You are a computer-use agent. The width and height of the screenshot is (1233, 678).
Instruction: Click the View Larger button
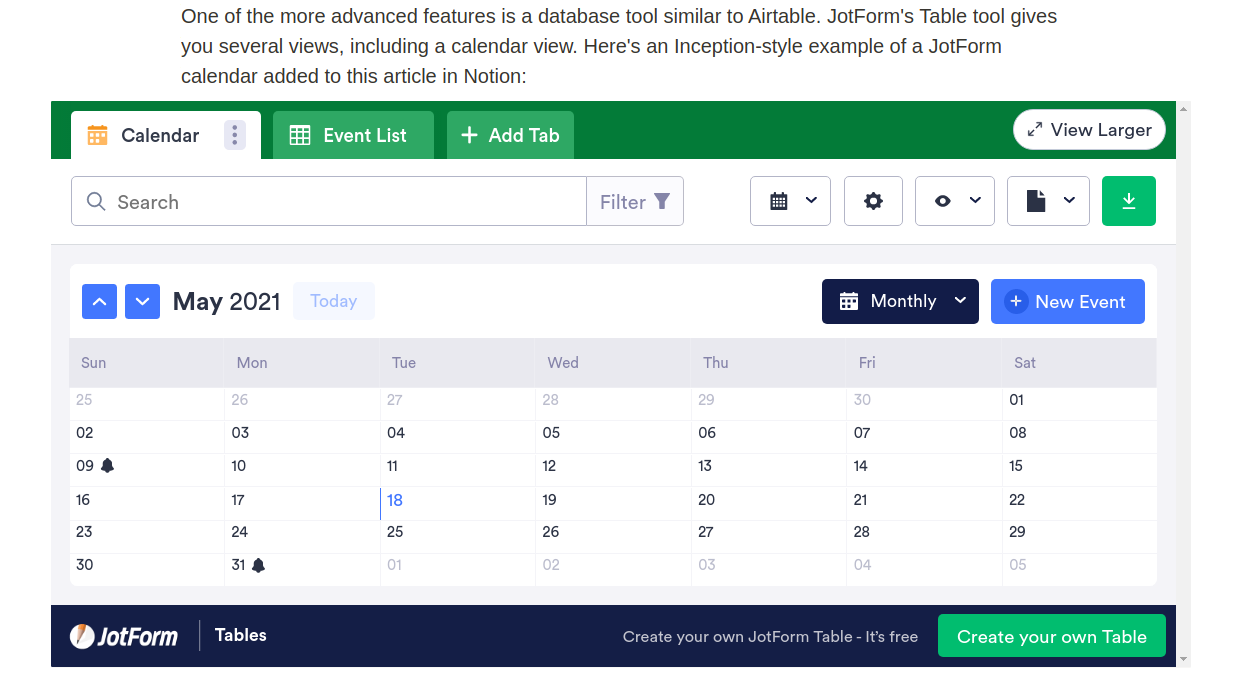tap(1089, 130)
